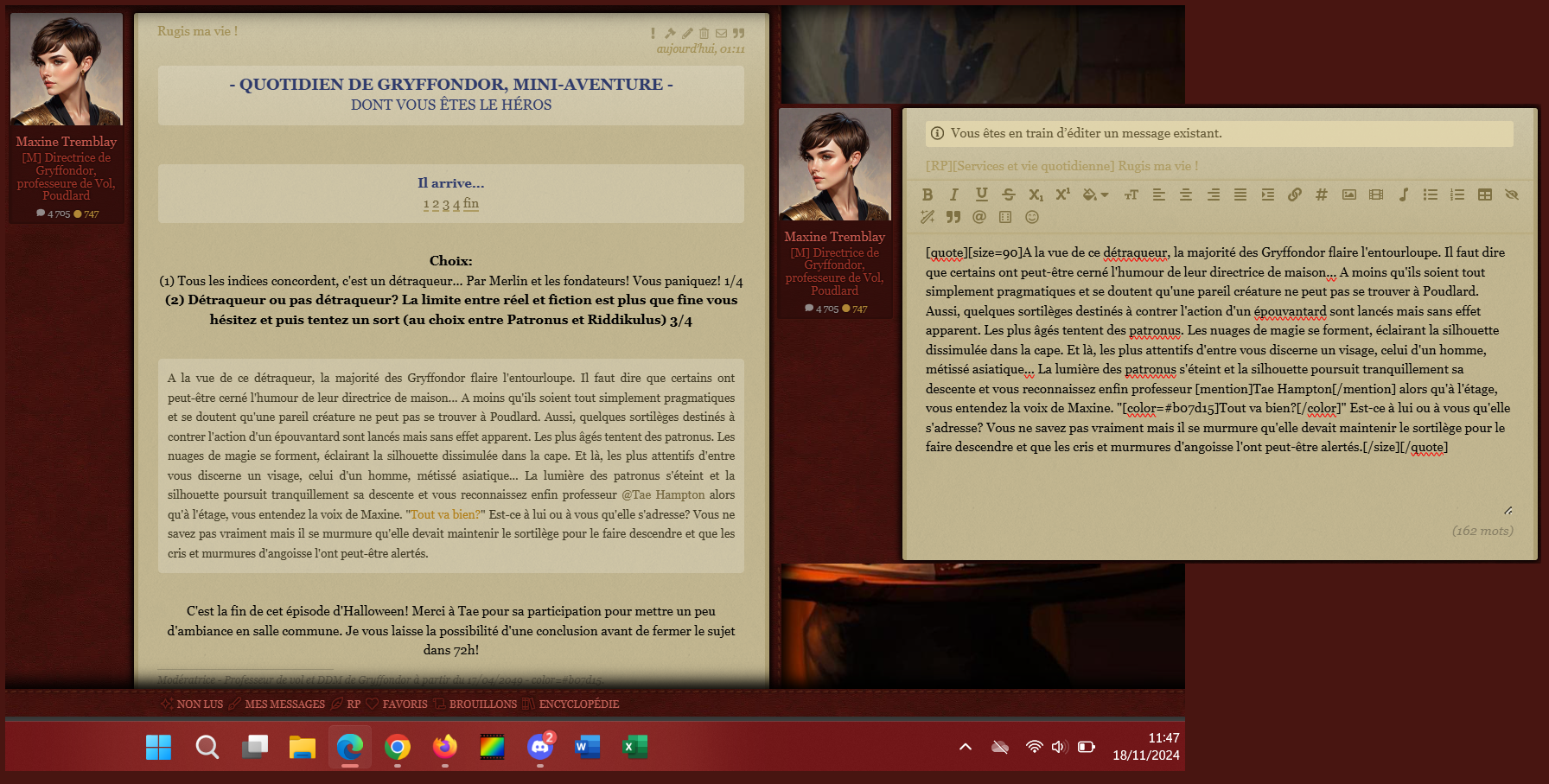The width and height of the screenshot is (1549, 784).
Task: Open the Windows Start menu
Action: click(x=159, y=747)
